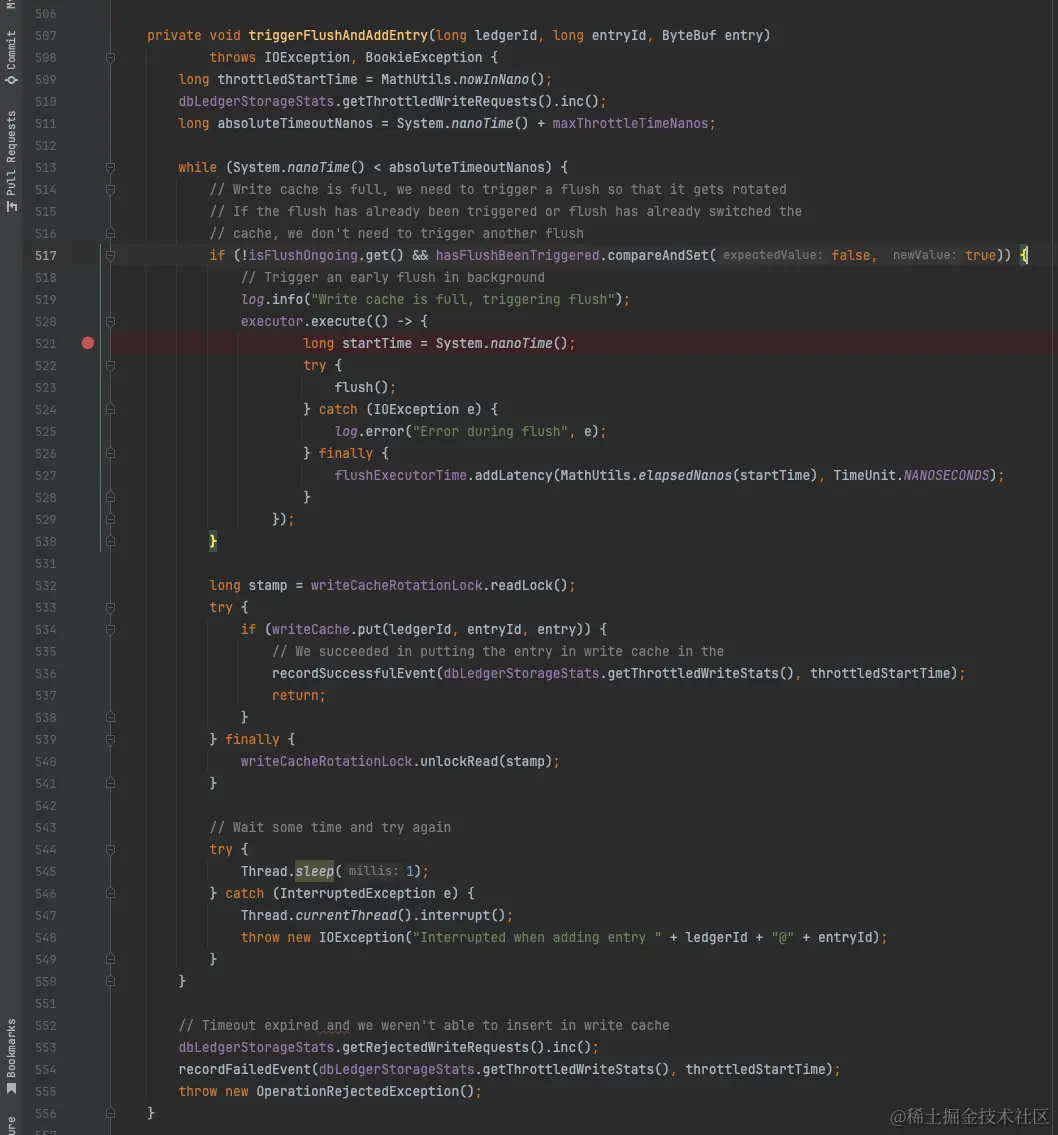Click the fold end marker at line 550
The height and width of the screenshot is (1135, 1058).
(110, 982)
